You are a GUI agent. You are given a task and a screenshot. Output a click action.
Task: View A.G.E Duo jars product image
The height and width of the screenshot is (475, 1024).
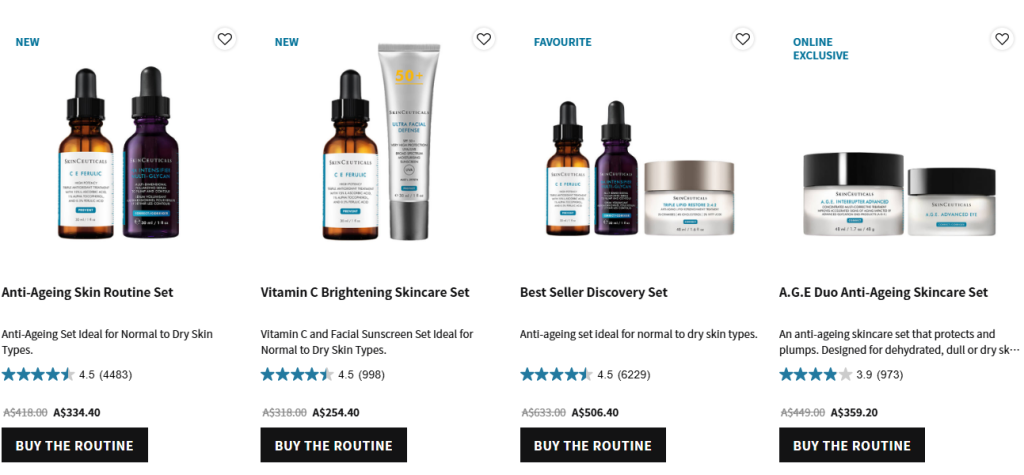pyautogui.click(x=900, y=194)
